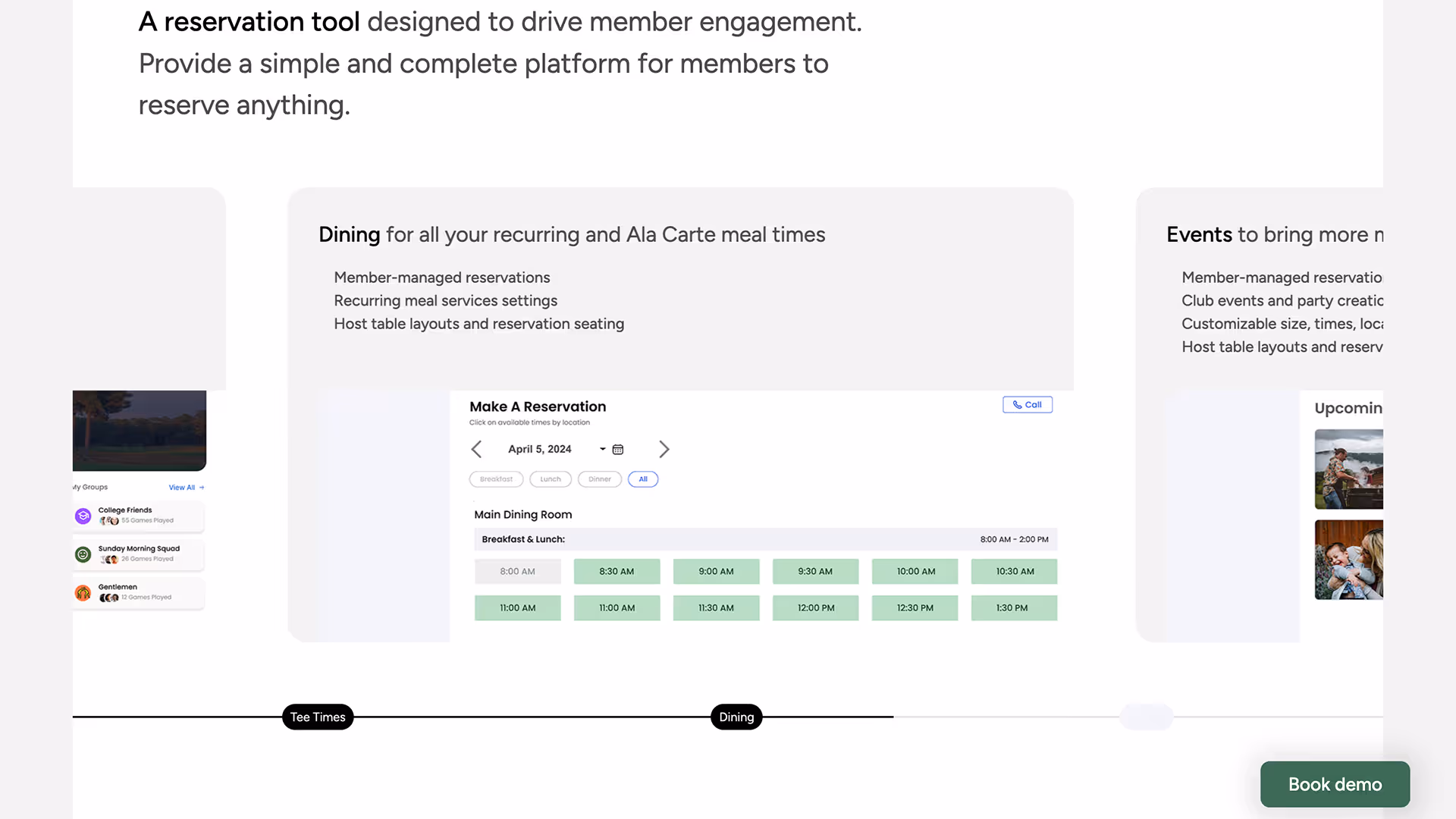Select the Dinner meal filter
The image size is (1456, 819).
point(599,479)
